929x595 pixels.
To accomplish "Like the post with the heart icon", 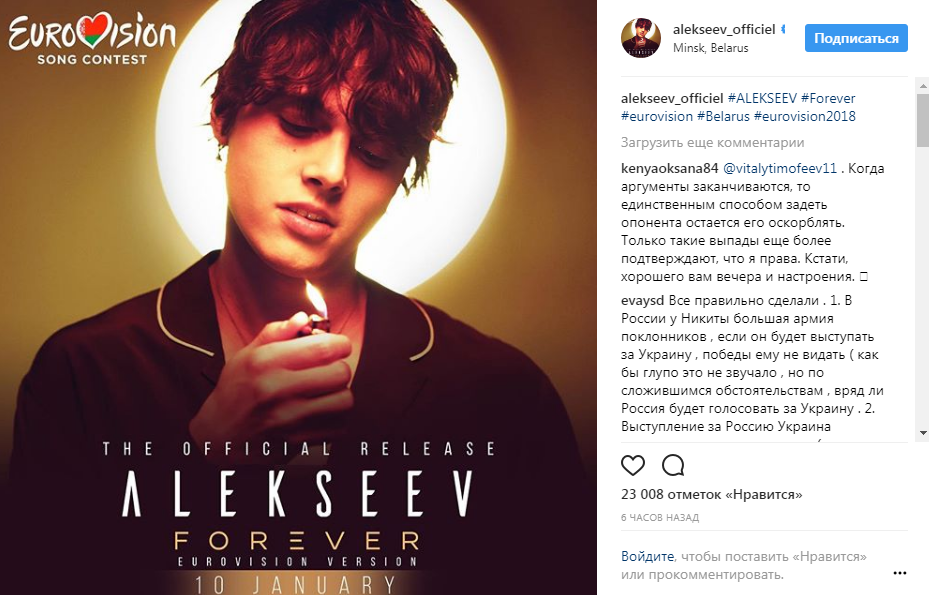I will [633, 465].
